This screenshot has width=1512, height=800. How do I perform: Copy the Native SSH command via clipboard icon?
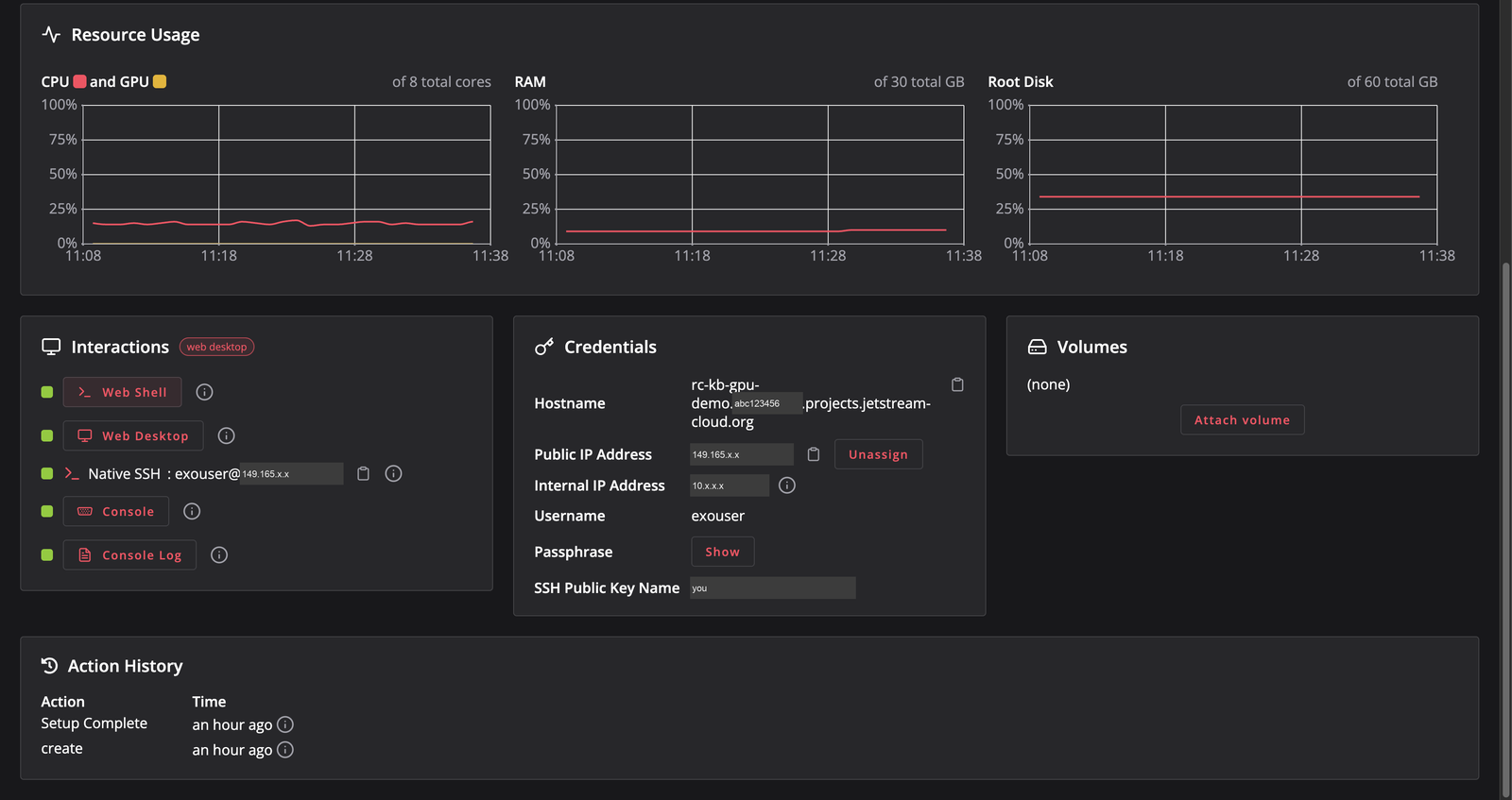coord(363,473)
